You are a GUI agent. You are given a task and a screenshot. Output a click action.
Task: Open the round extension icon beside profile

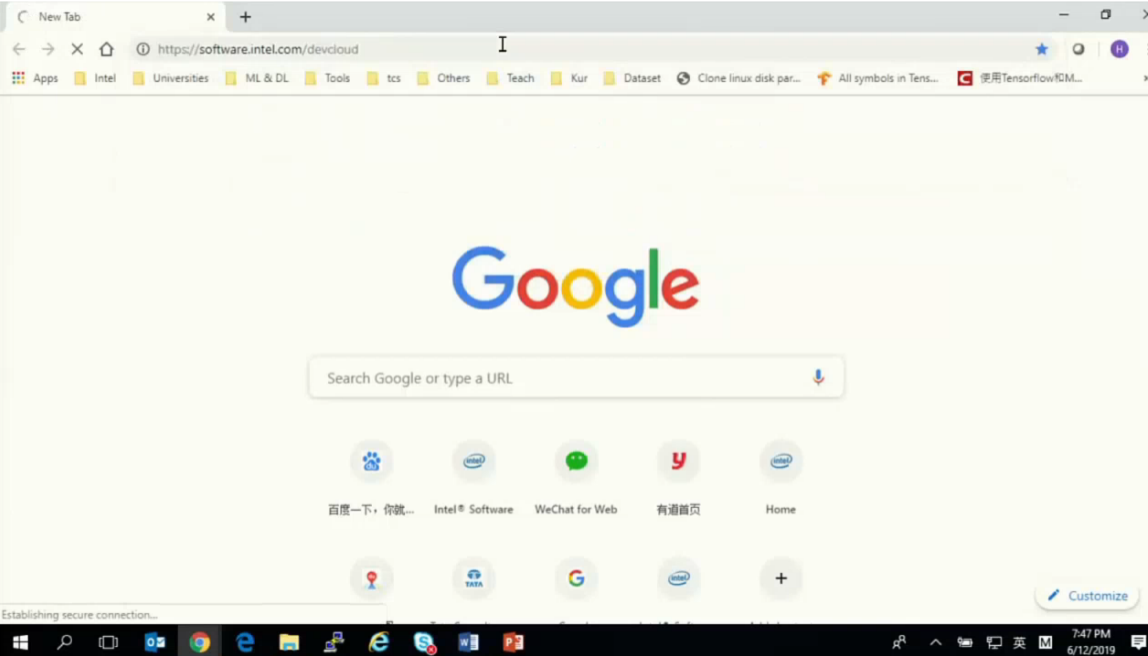point(1078,49)
